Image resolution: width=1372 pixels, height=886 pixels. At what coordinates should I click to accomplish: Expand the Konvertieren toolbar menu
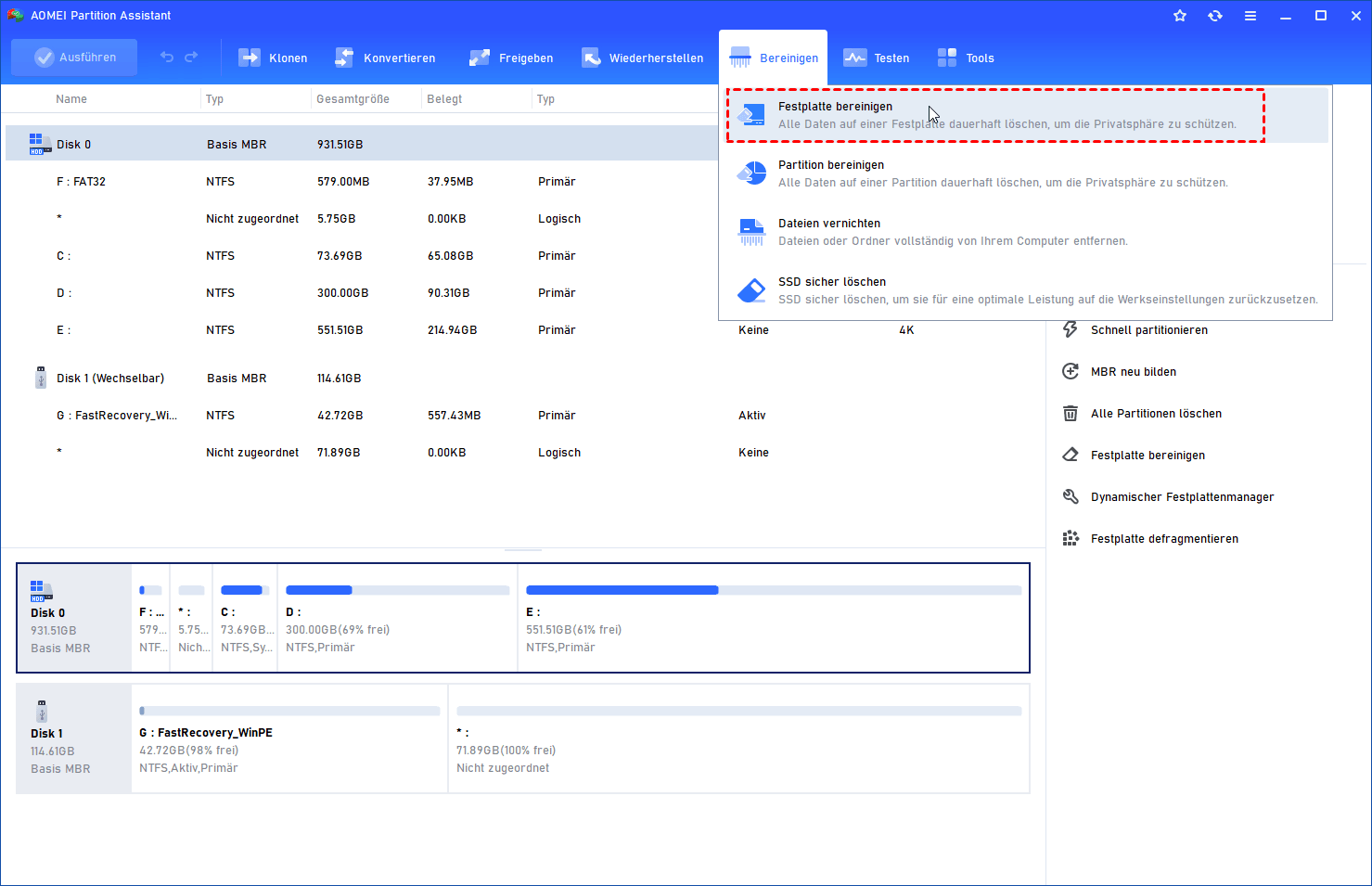385,58
